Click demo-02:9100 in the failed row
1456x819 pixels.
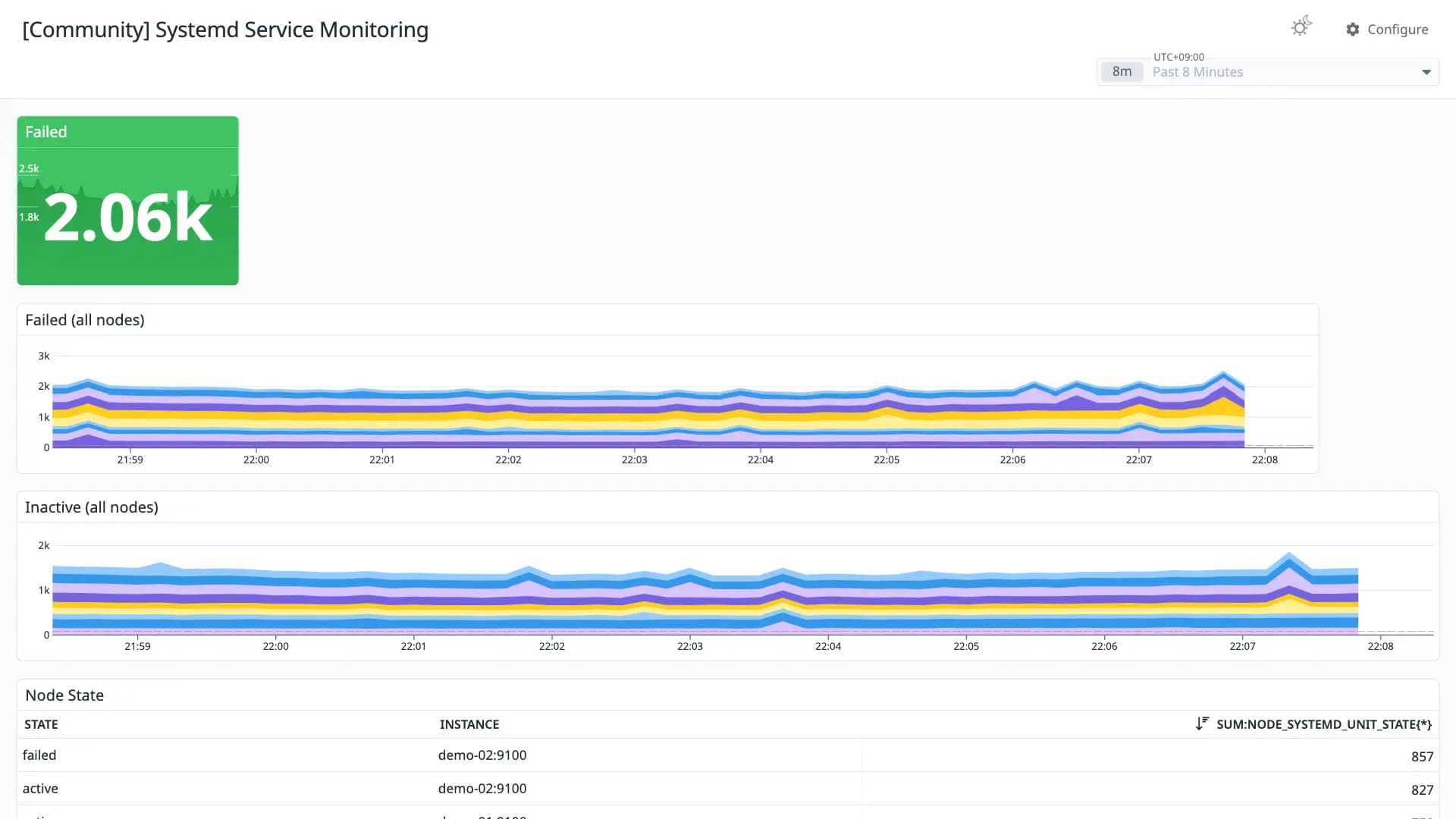click(x=482, y=755)
